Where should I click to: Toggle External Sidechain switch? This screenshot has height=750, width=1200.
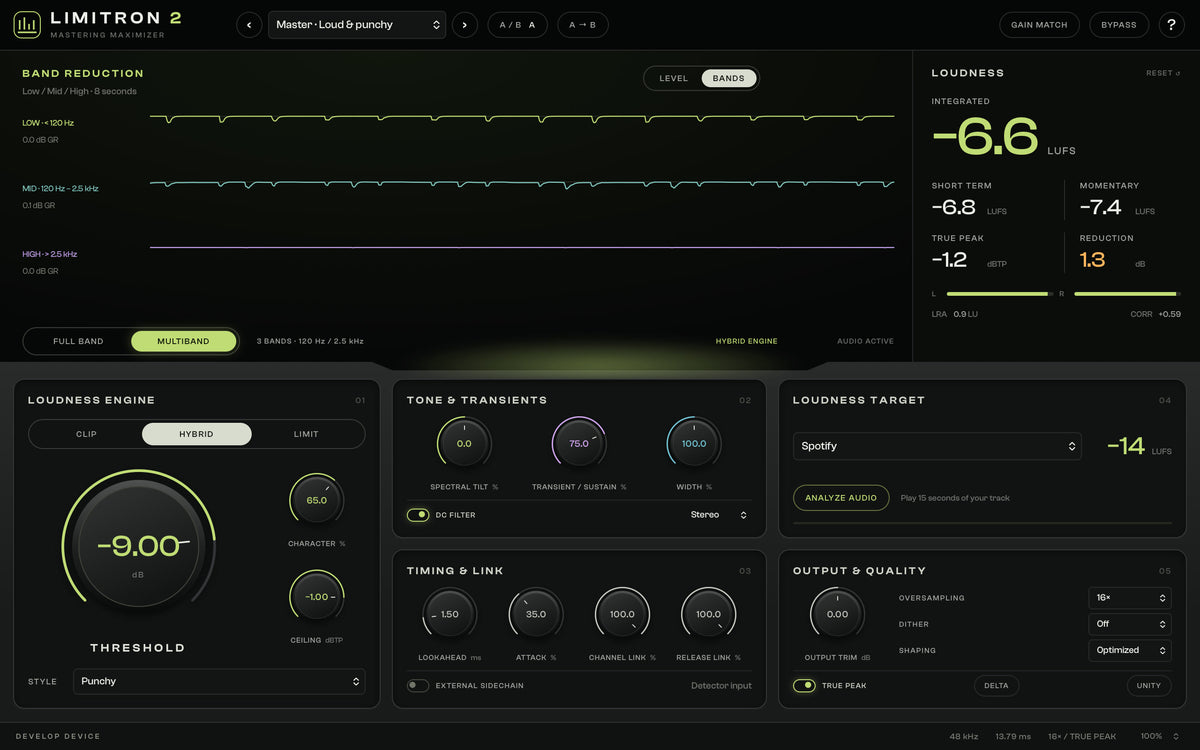(418, 685)
